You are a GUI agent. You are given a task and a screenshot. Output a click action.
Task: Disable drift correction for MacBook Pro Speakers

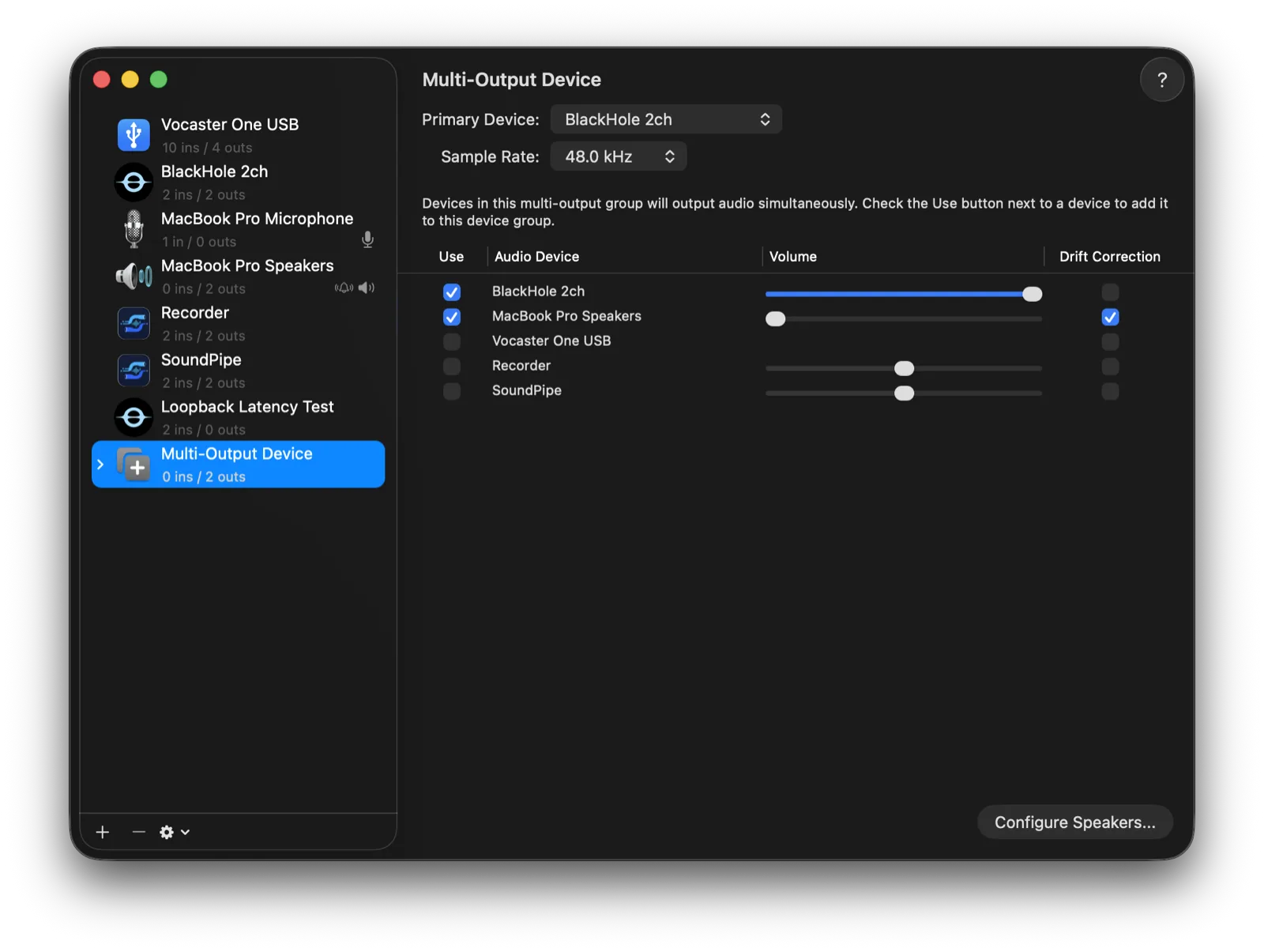[x=1110, y=317]
